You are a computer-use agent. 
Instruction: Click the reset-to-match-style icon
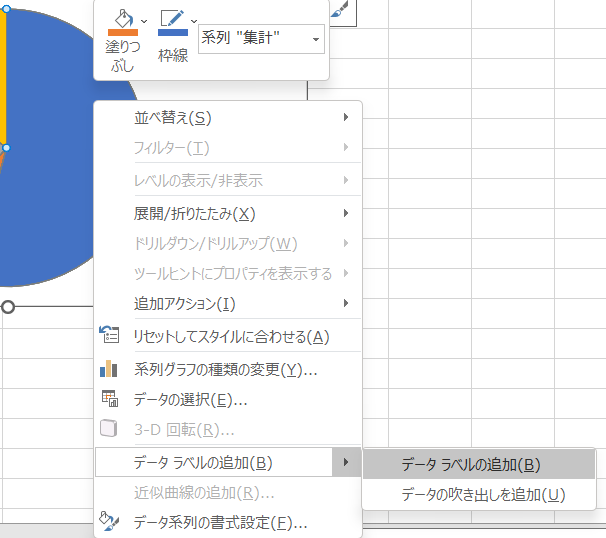[109, 335]
